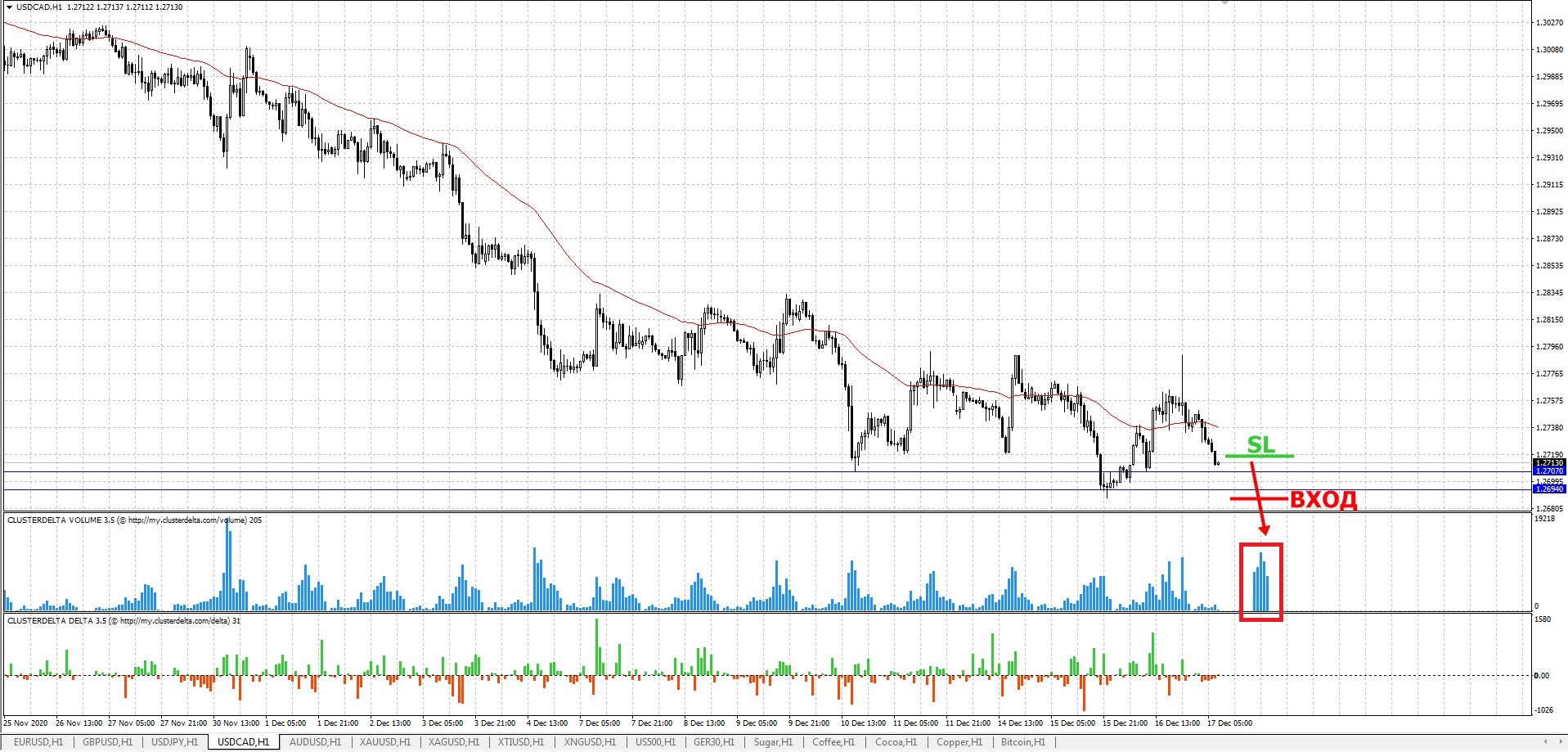Click price axis value 1.30270

coord(1549,23)
